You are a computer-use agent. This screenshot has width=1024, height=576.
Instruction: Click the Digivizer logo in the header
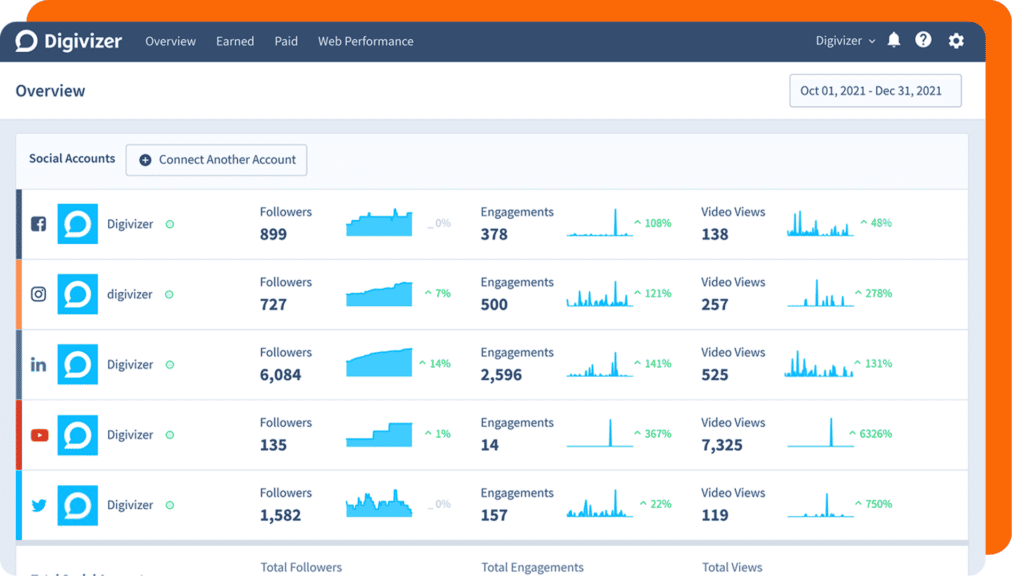(x=68, y=41)
